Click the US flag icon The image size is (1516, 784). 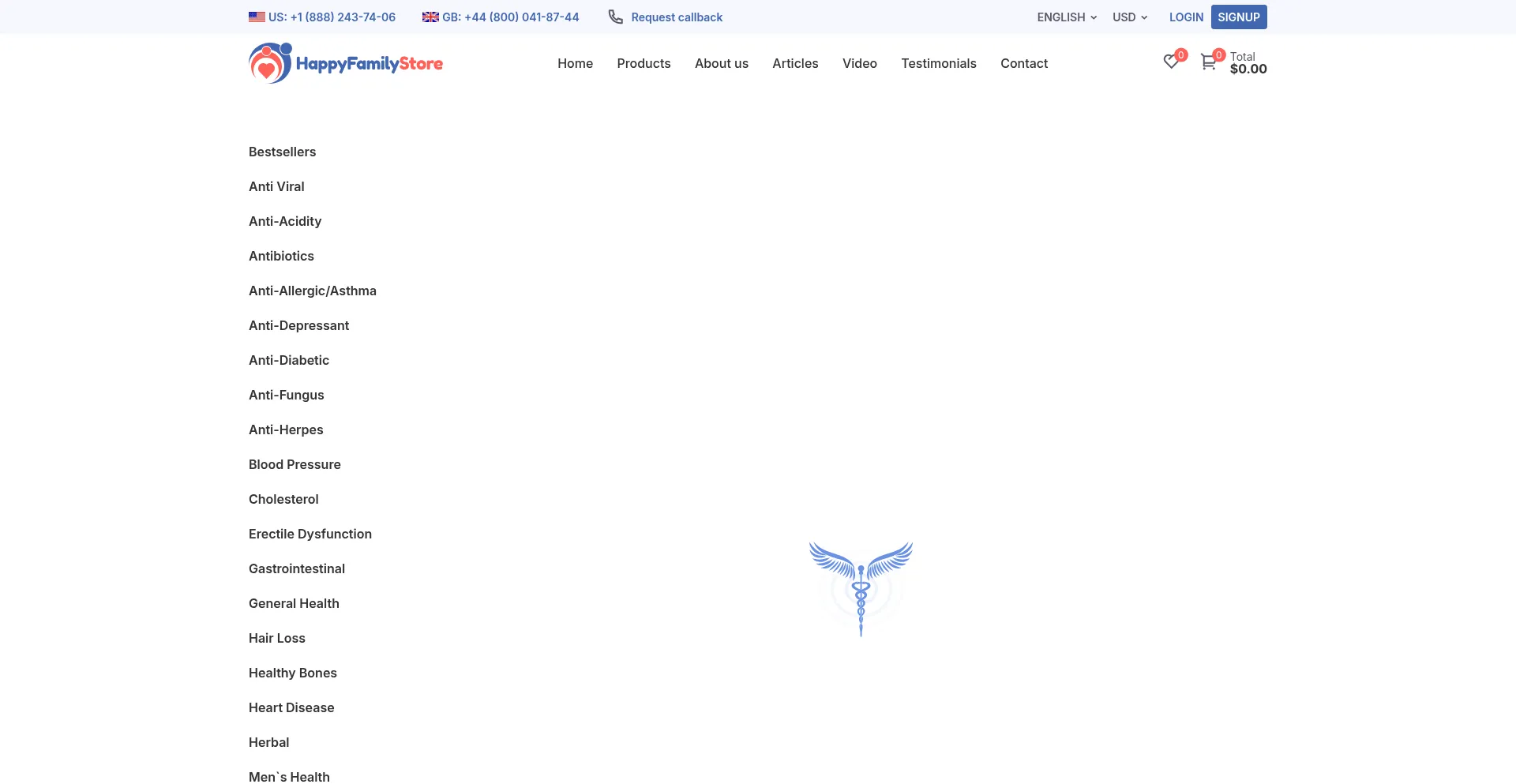coord(257,17)
